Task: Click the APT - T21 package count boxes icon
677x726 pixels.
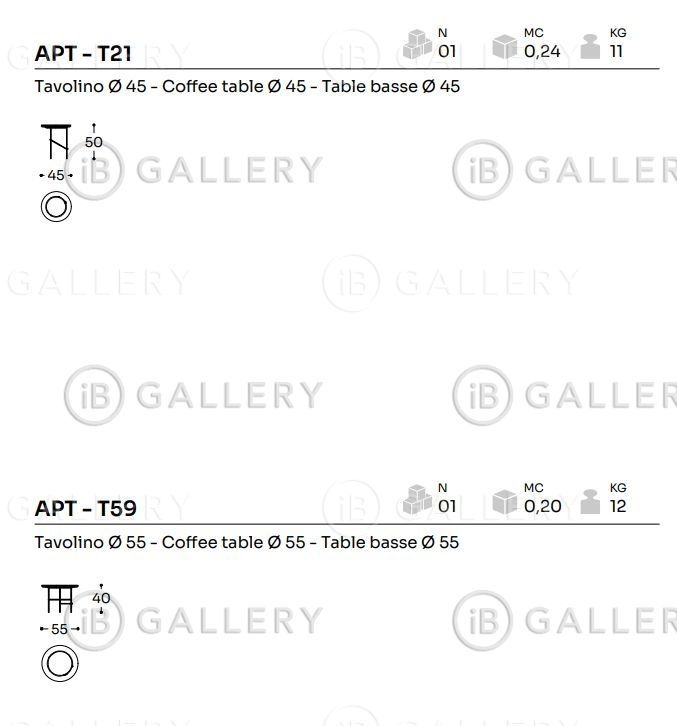Action: 417,44
